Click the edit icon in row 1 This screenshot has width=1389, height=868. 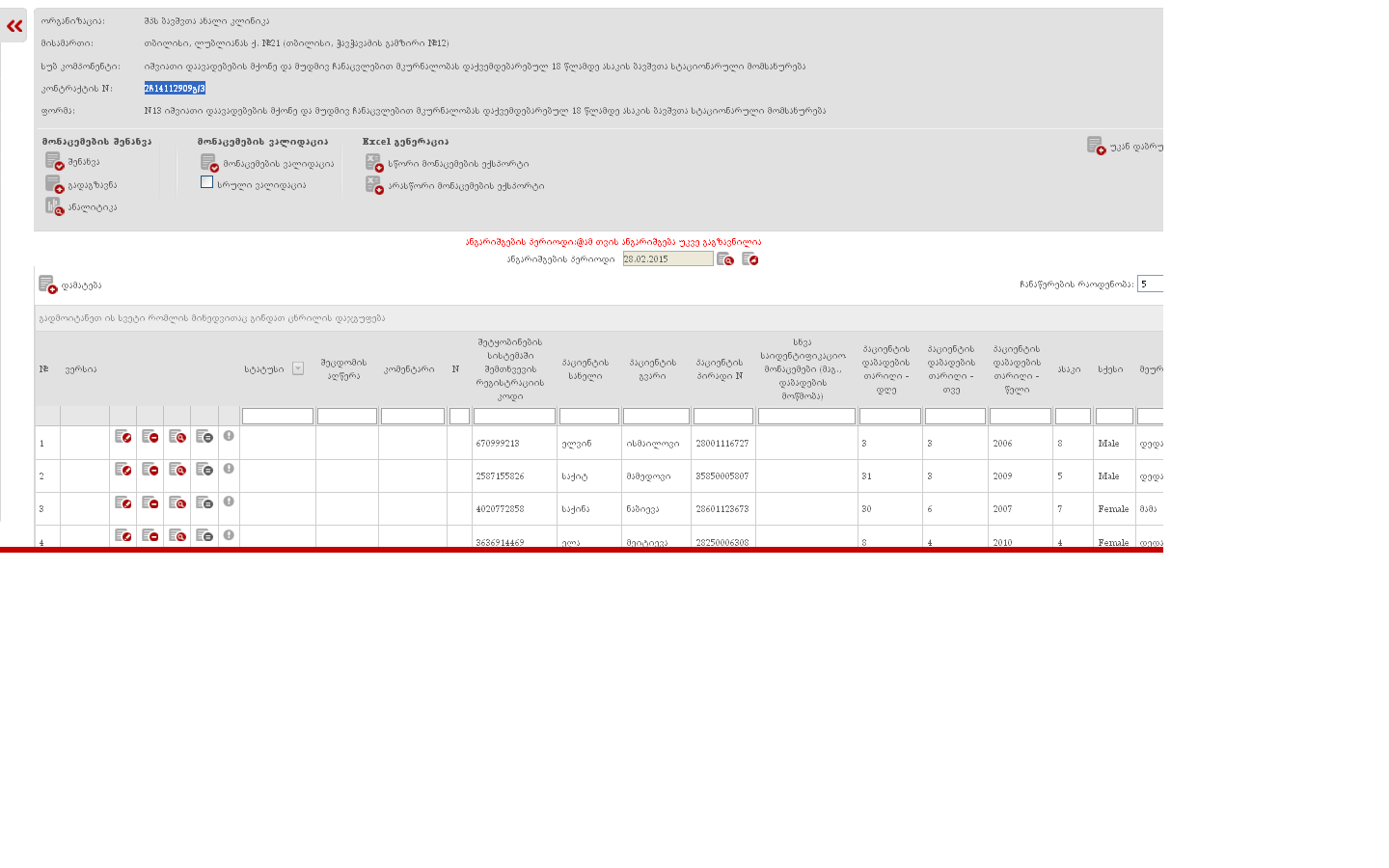(123, 437)
